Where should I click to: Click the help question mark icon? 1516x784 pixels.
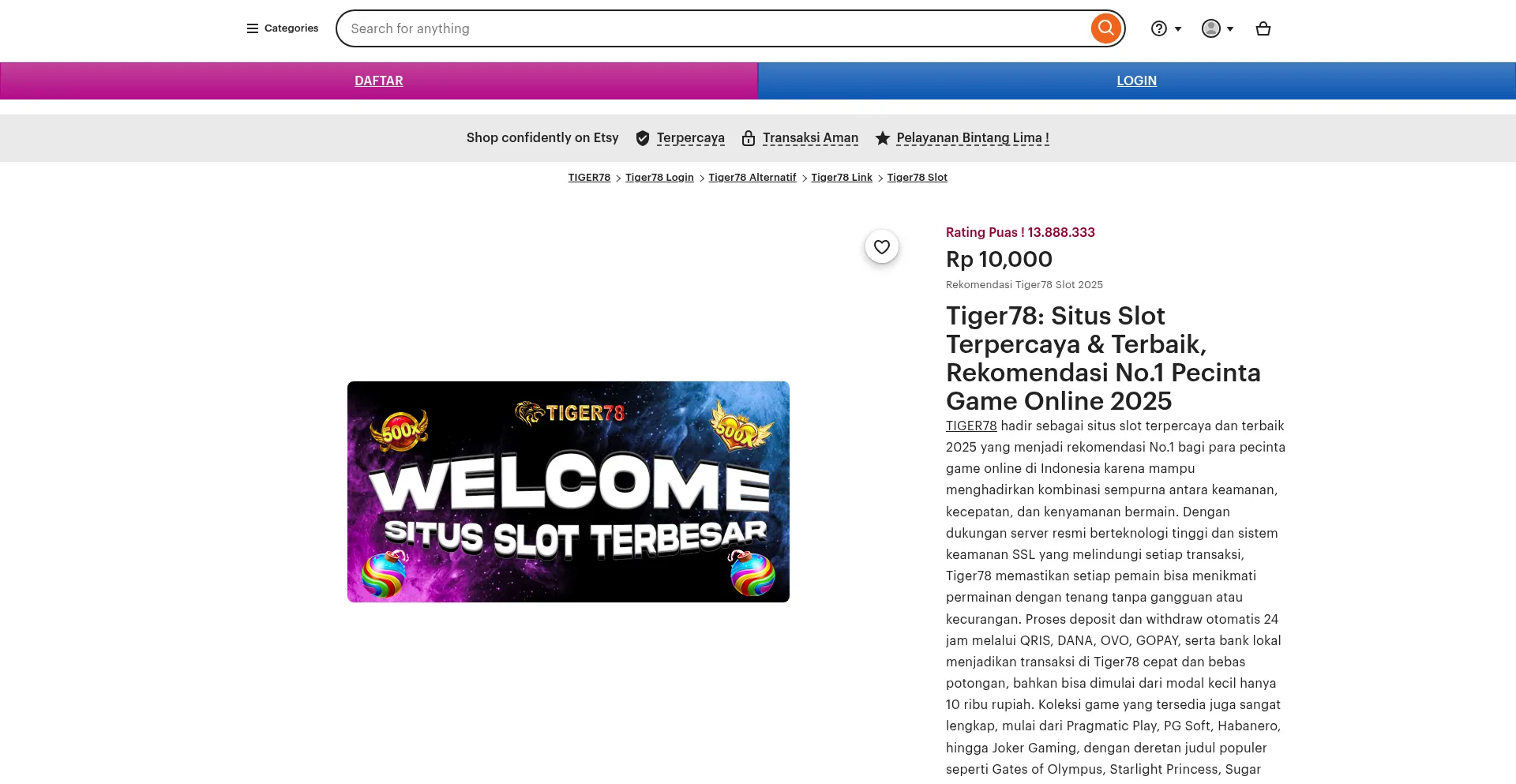click(1158, 28)
